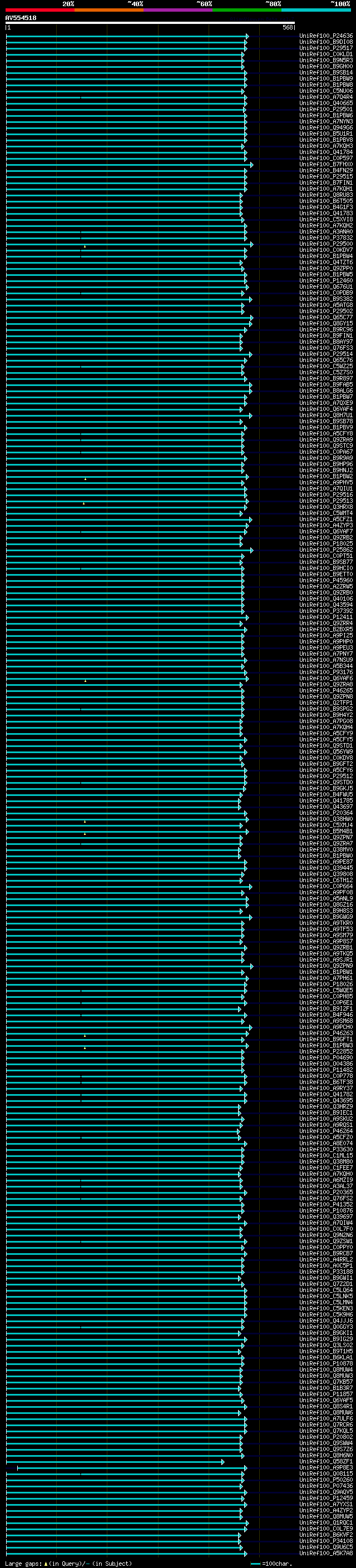Click UniRef100_P12411 label
Screen dimensions: 356x1568
point(326,617)
